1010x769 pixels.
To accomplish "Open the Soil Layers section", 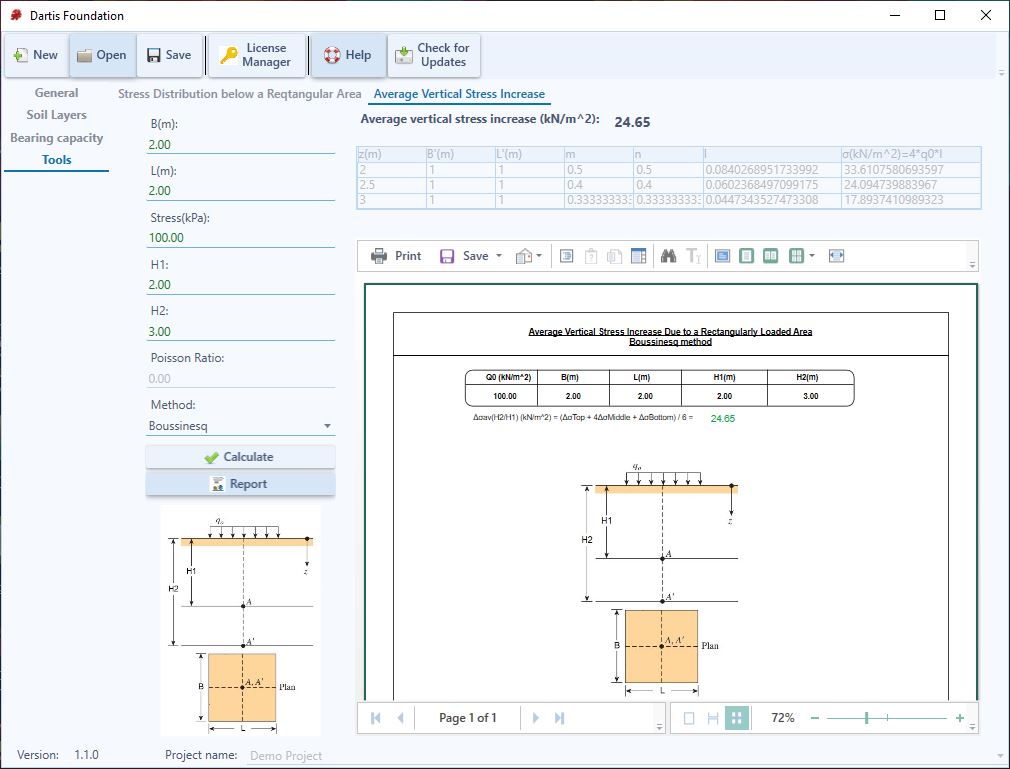I will (57, 115).
